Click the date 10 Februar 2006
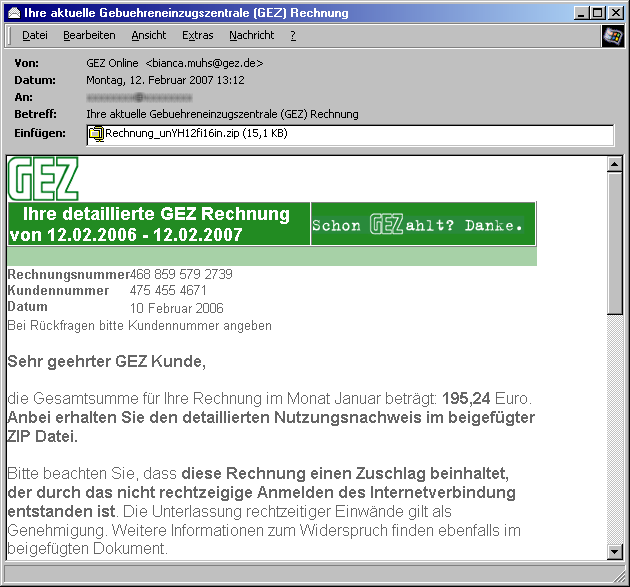Viewport: 630px width, 587px height. [x=176, y=308]
